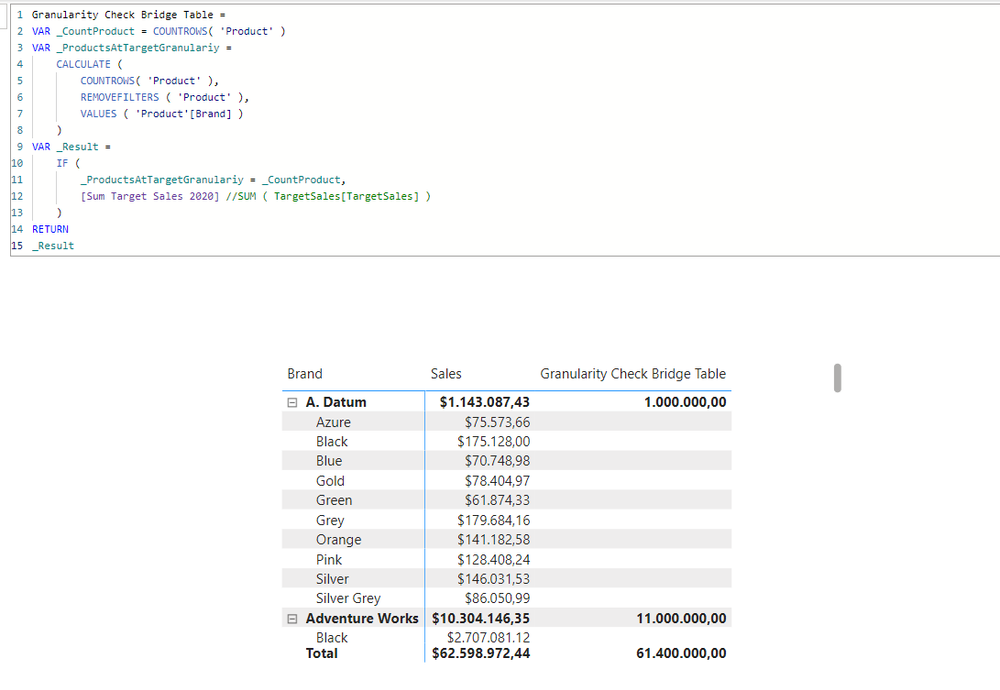Click the vertical scrollbar thumb on the right

[x=836, y=380]
